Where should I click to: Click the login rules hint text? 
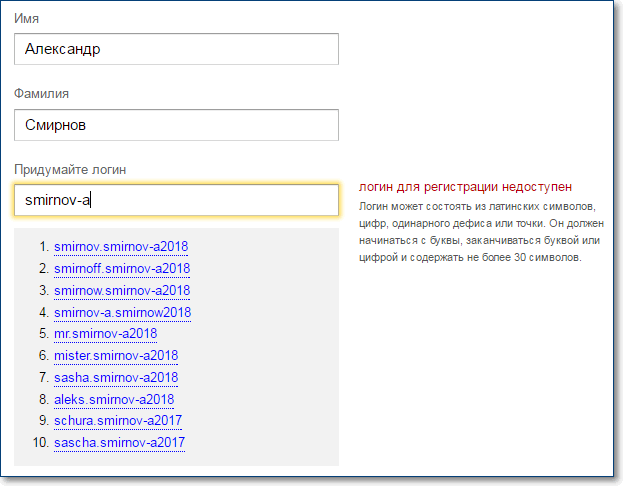482,232
